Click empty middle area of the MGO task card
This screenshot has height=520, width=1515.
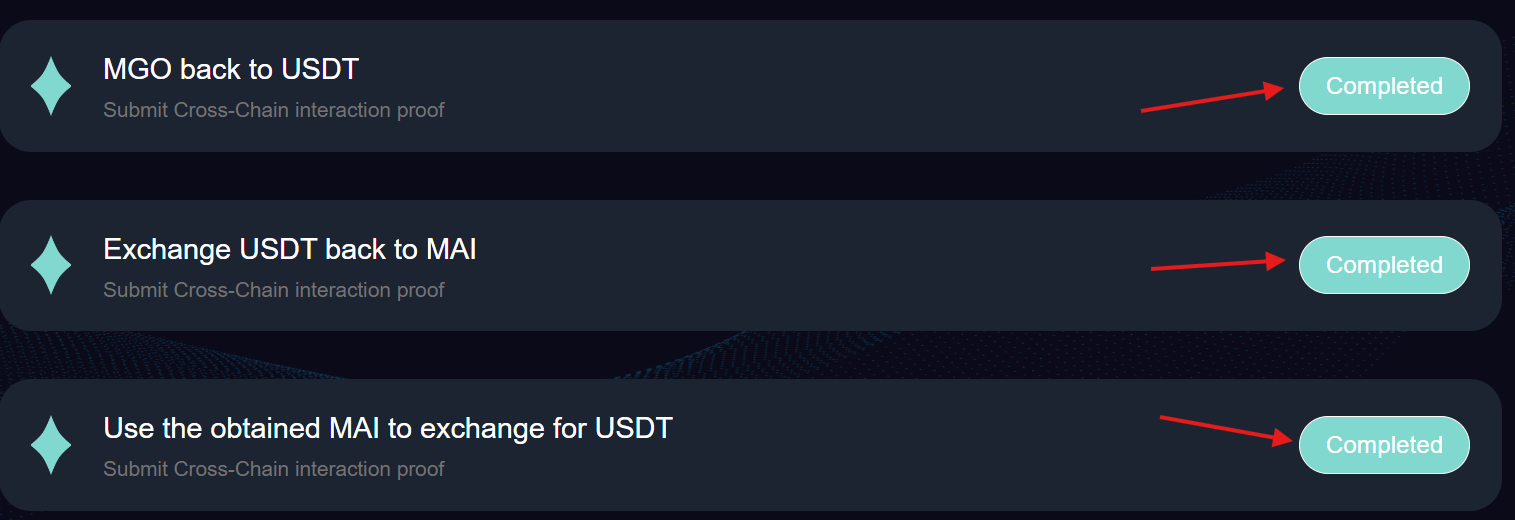click(780, 86)
